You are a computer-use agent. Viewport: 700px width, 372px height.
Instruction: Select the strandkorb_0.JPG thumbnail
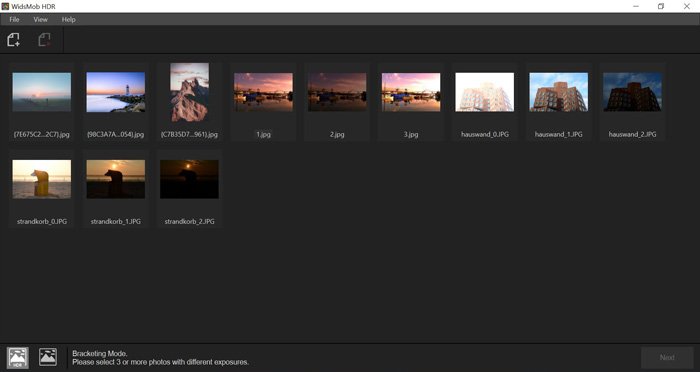42,179
